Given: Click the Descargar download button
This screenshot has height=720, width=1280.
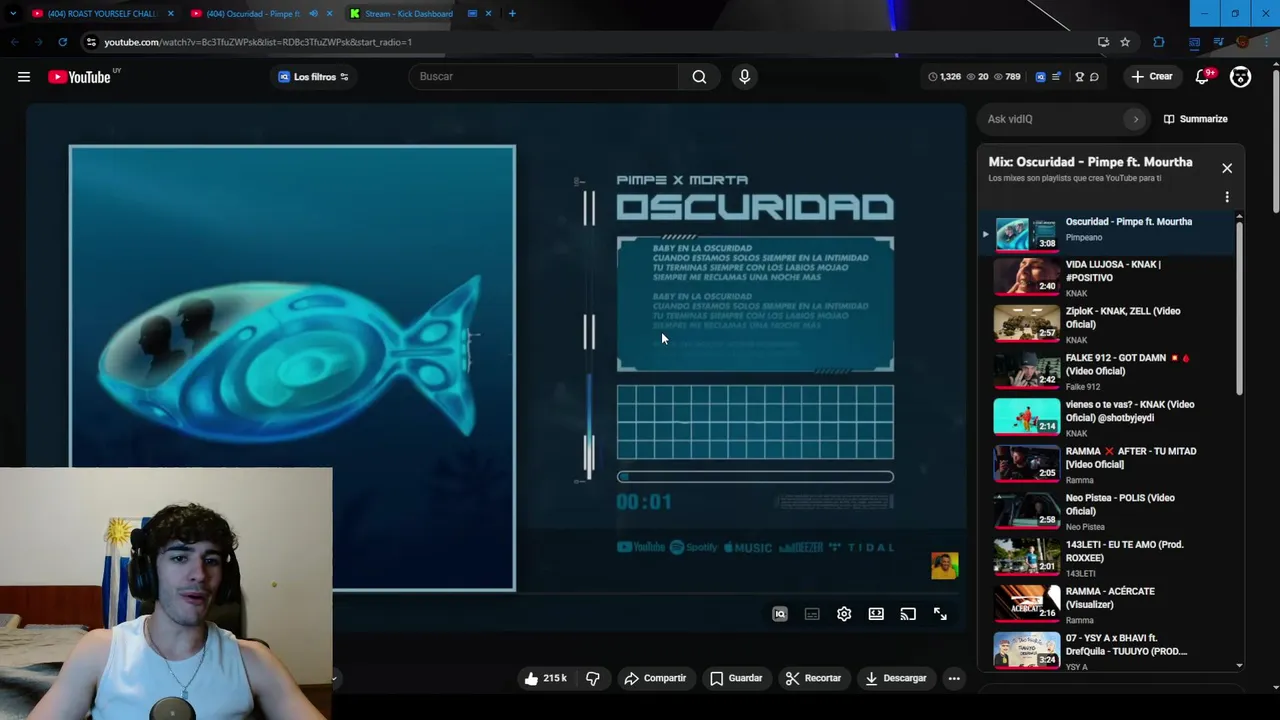Looking at the screenshot, I should click(896, 678).
